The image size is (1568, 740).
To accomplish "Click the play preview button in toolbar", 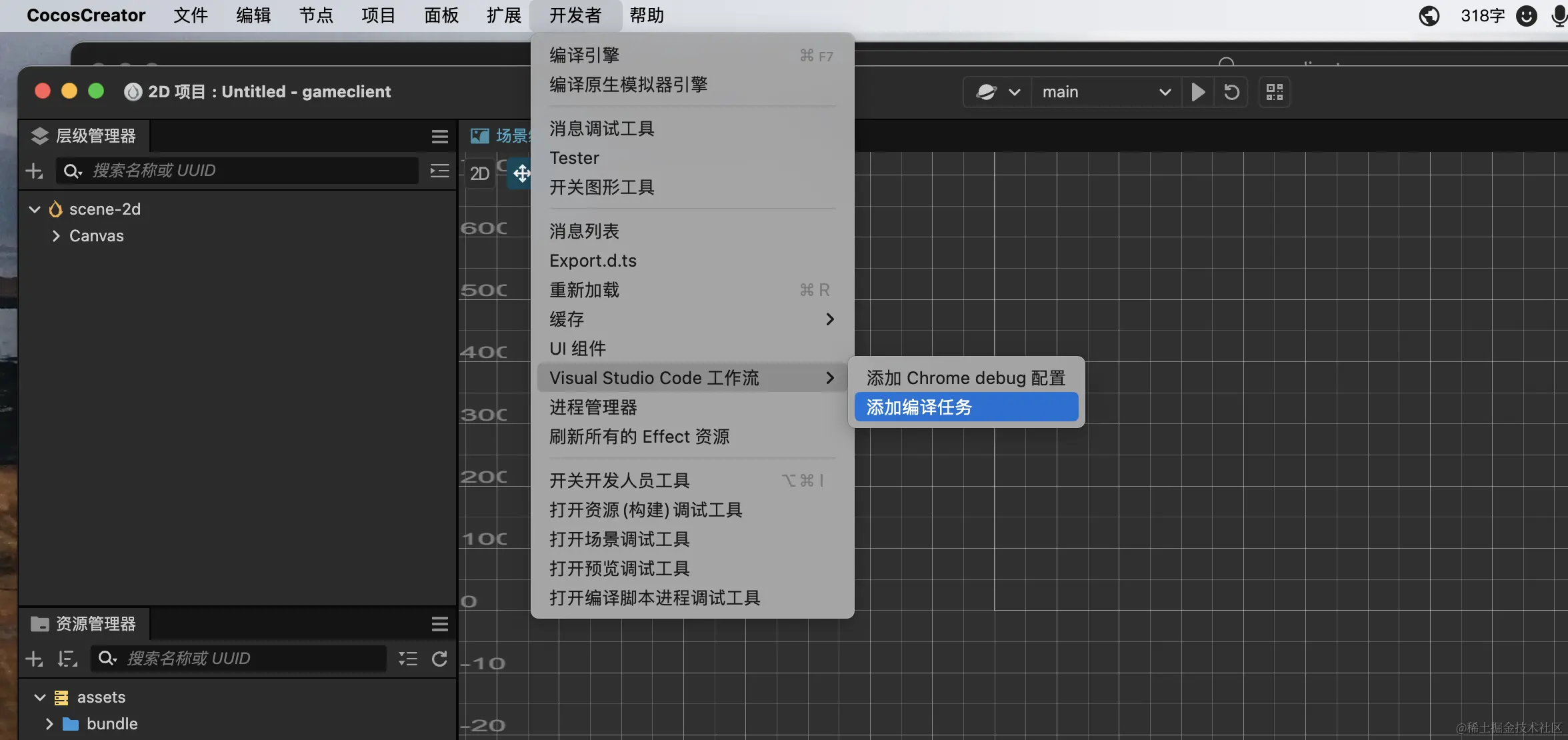I will 1197,92.
